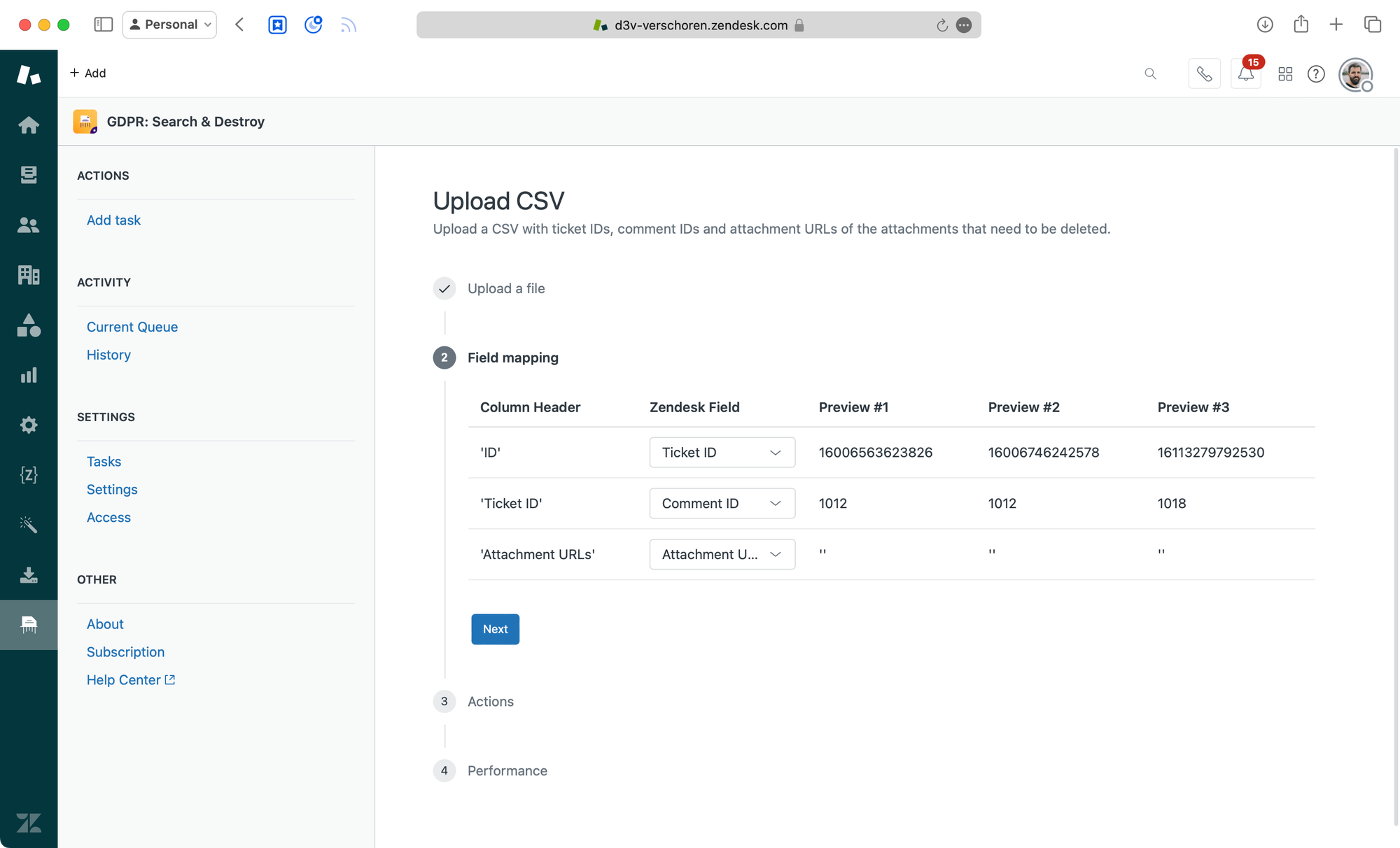Open Organizations building icon in sidebar
Viewport: 1400px width, 848px height.
pyautogui.click(x=29, y=275)
